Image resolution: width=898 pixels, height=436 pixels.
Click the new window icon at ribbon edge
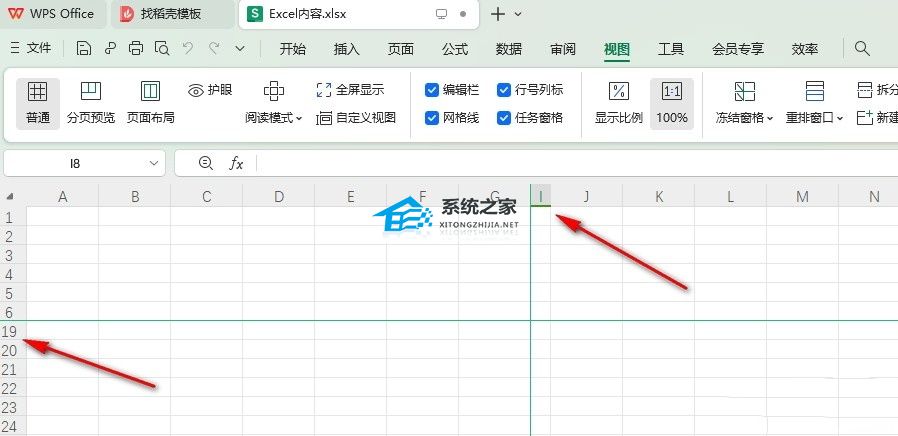865,117
